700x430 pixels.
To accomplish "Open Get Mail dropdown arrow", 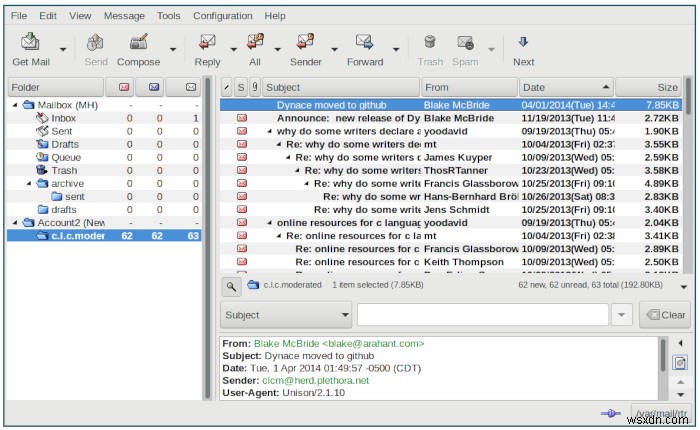I will pos(63,50).
